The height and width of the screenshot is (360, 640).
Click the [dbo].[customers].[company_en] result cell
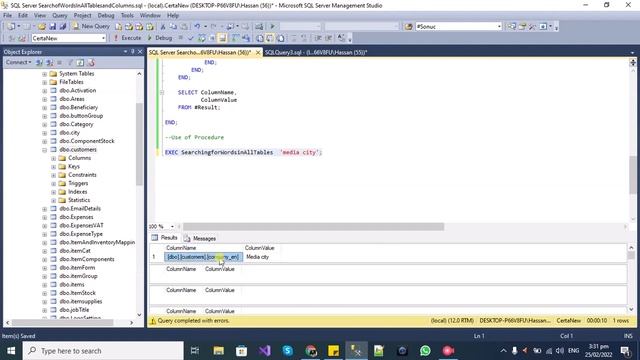tap(203, 257)
